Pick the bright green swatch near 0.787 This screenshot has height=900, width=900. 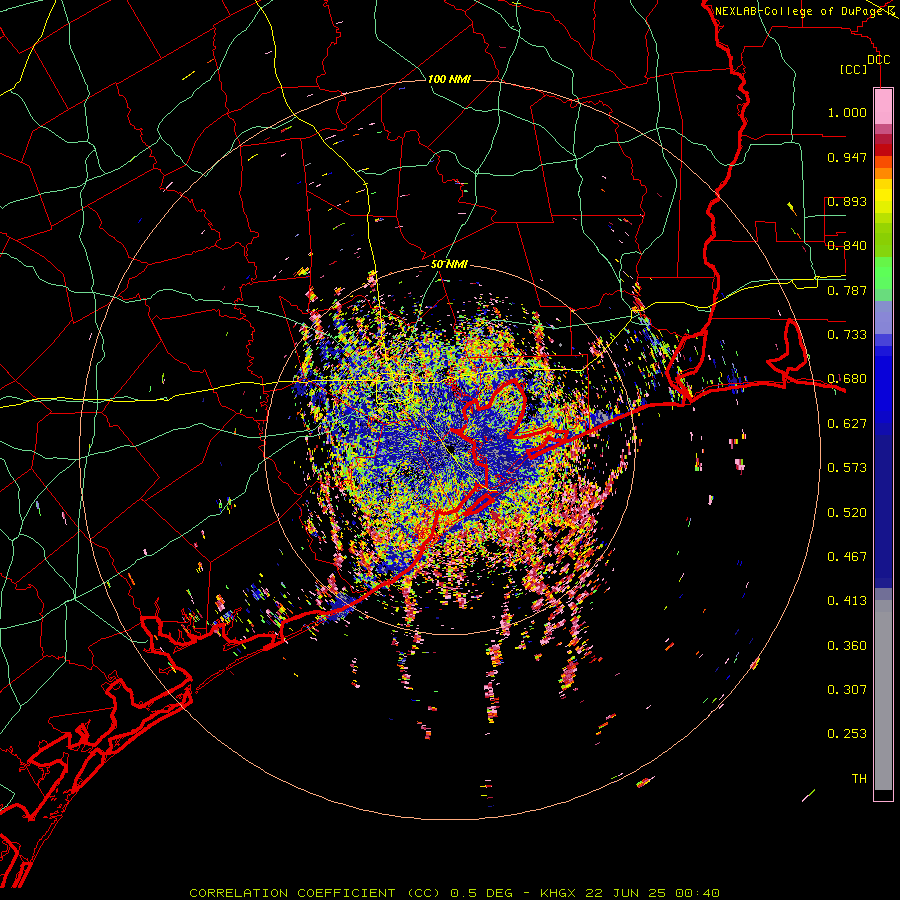tap(883, 273)
